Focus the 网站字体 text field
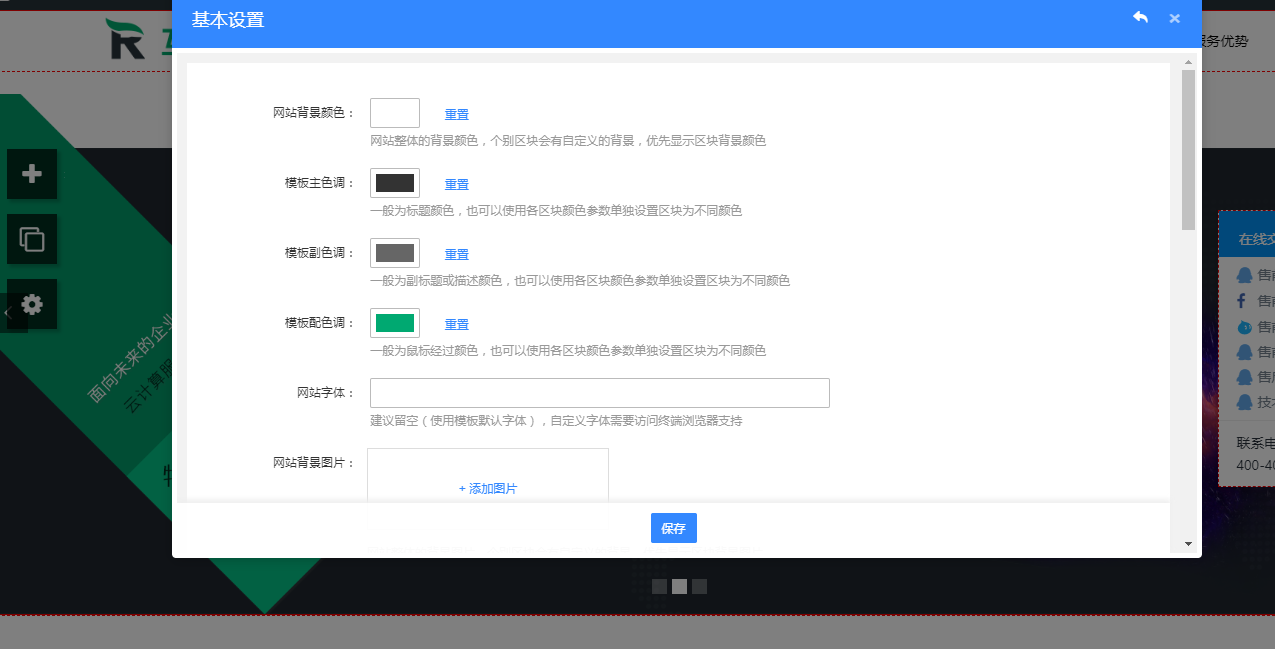 (600, 393)
